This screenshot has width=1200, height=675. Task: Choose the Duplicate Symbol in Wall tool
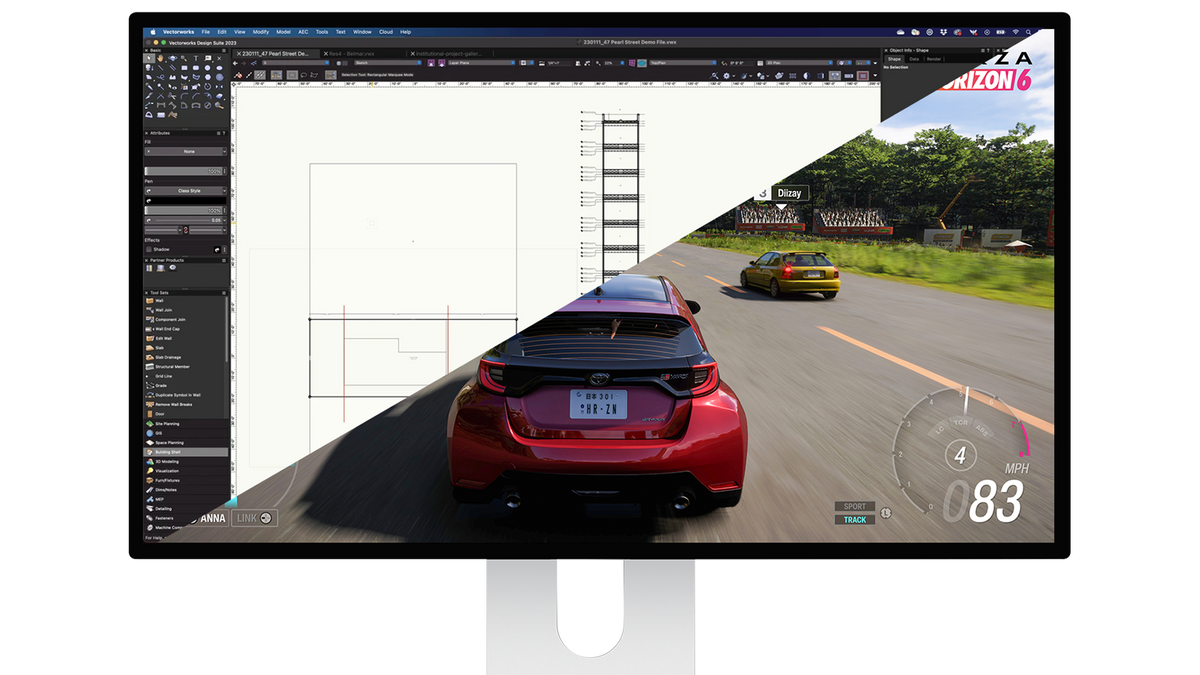click(x=184, y=395)
